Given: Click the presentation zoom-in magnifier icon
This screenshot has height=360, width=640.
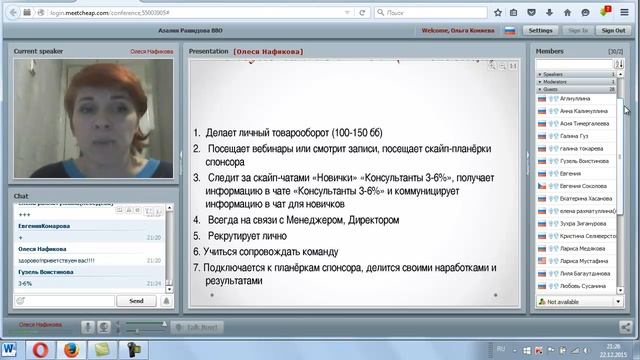Looking at the screenshot, I should 493,66.
